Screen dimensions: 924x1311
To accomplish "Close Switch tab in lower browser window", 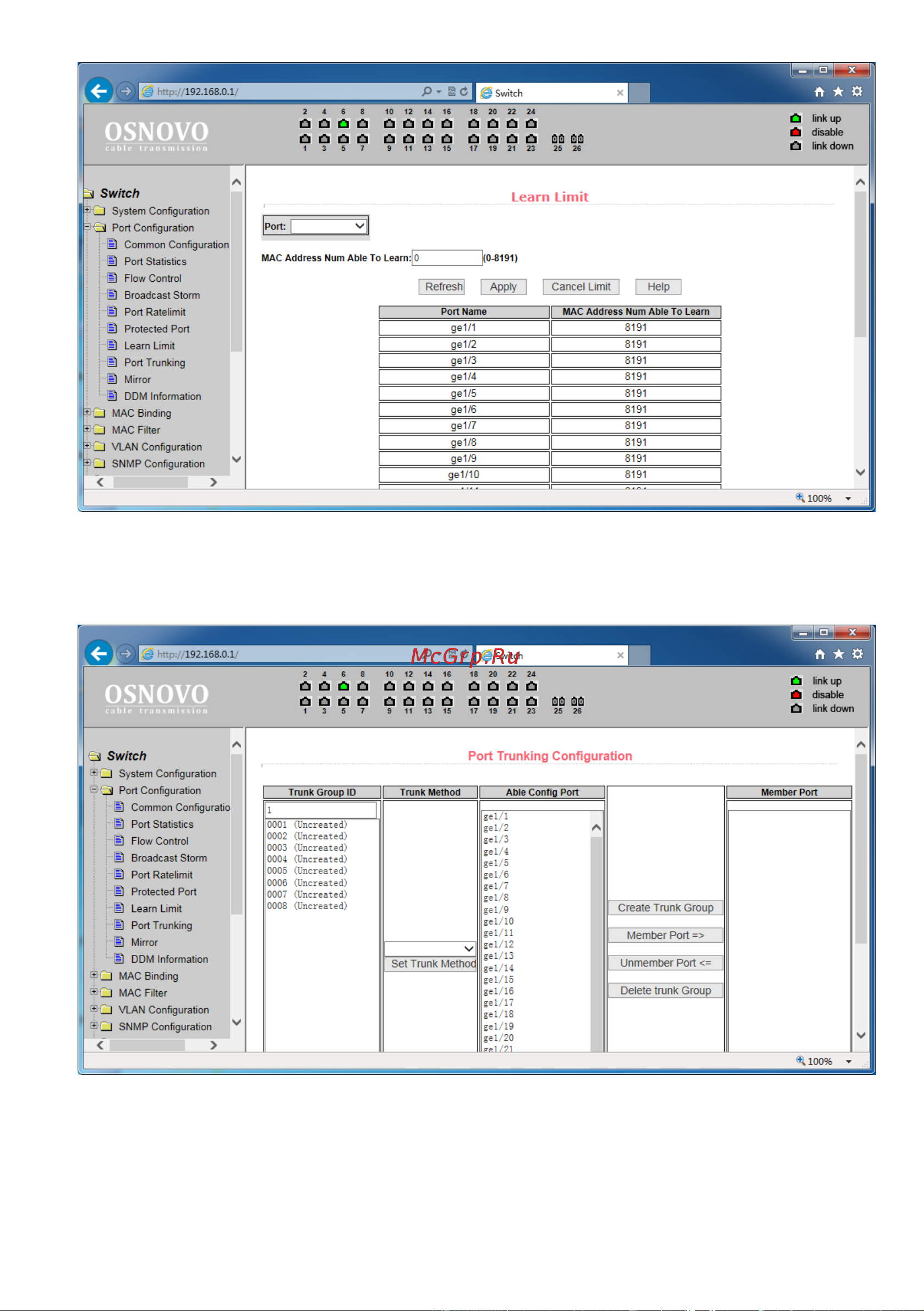I will 620,655.
